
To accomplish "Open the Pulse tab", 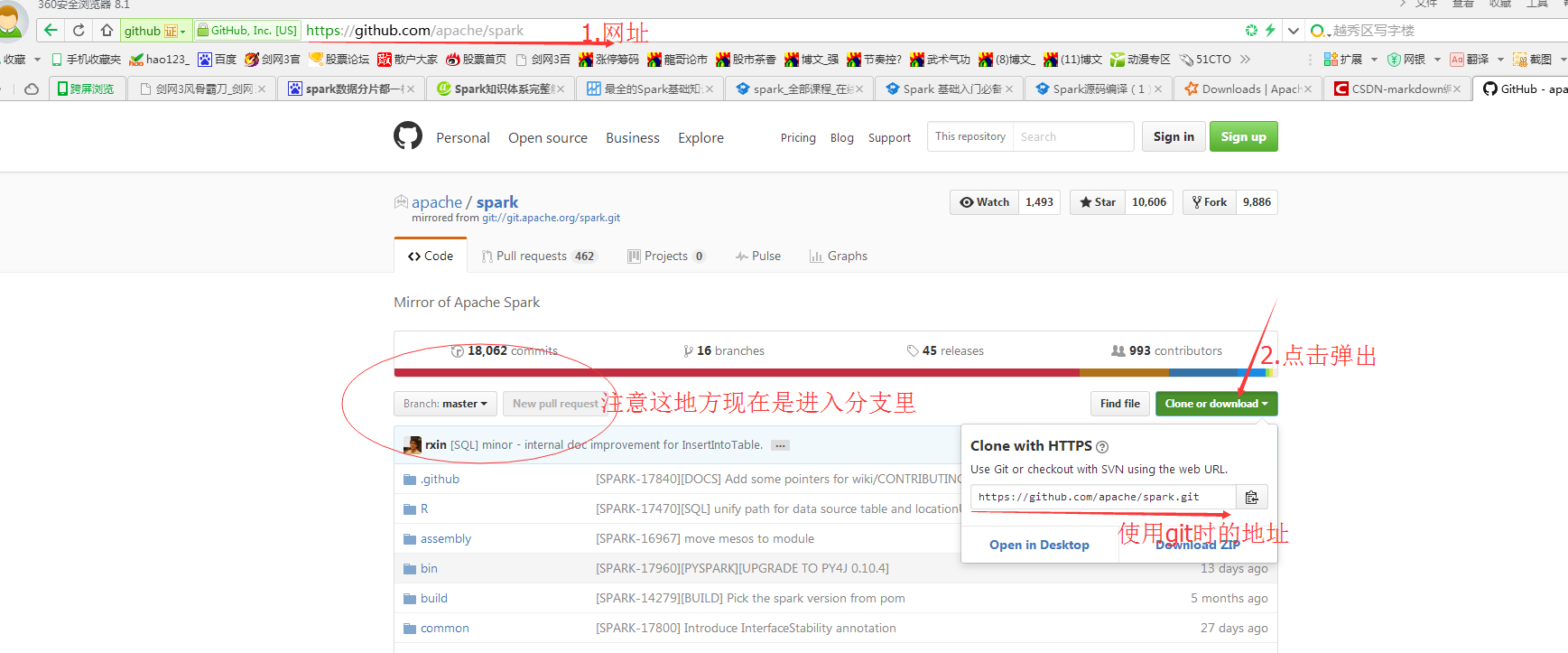I will [758, 256].
